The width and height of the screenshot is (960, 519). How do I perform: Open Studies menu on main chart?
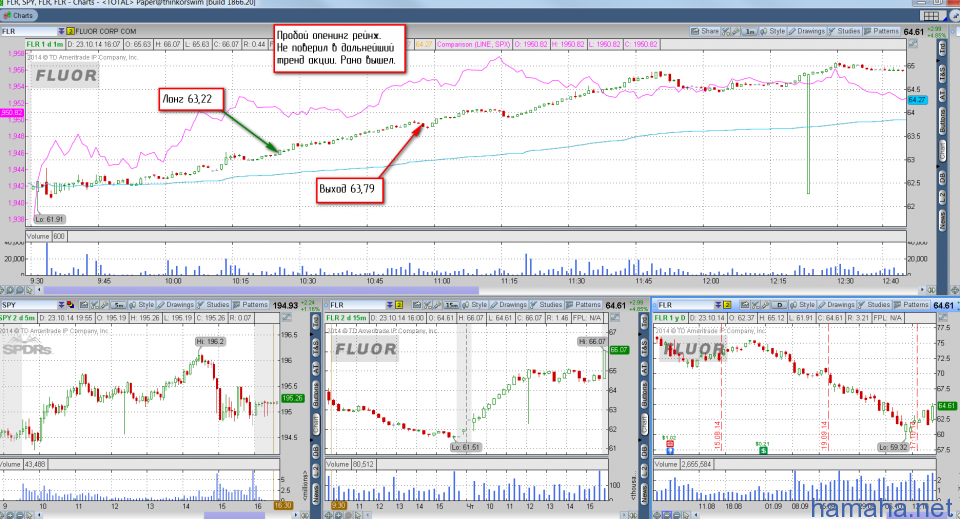click(x=844, y=31)
